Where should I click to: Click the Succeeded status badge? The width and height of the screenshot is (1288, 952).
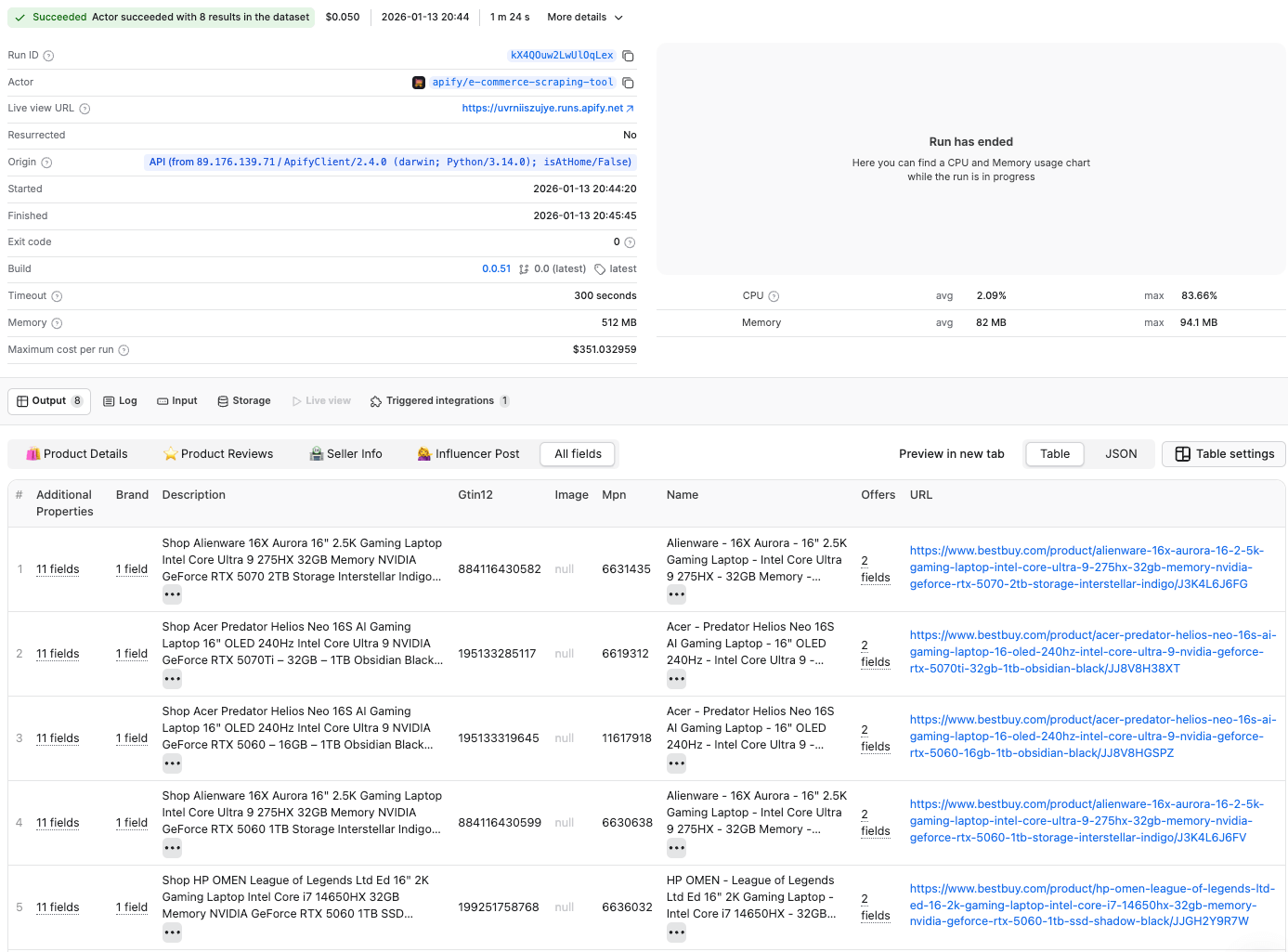click(162, 17)
